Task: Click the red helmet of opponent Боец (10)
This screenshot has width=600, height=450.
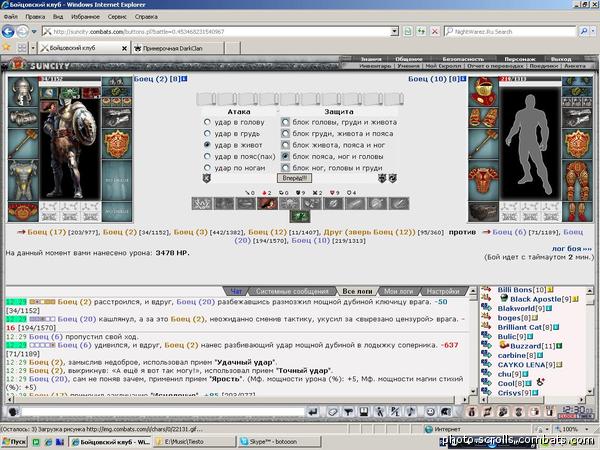Action: 483,92
